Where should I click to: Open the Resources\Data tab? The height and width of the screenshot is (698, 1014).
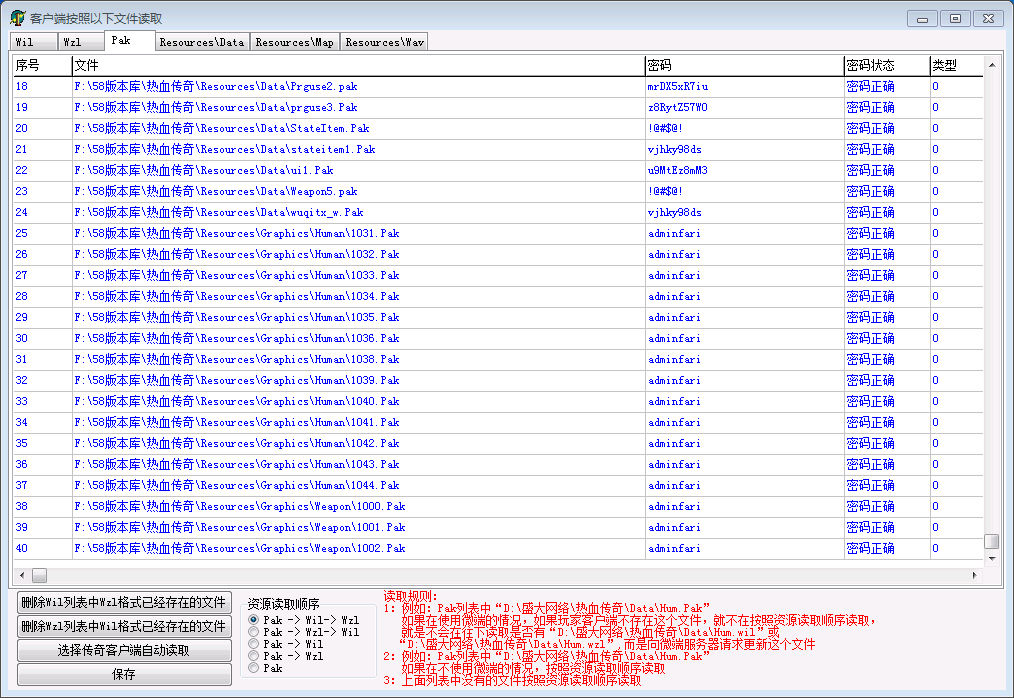click(x=202, y=42)
